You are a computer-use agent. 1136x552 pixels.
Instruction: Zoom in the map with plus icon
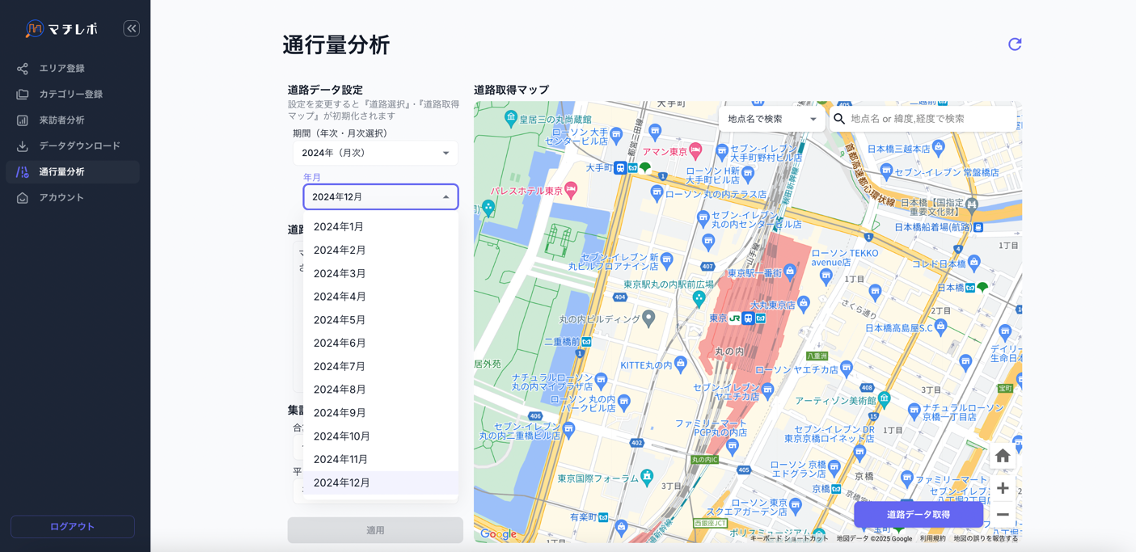1003,488
